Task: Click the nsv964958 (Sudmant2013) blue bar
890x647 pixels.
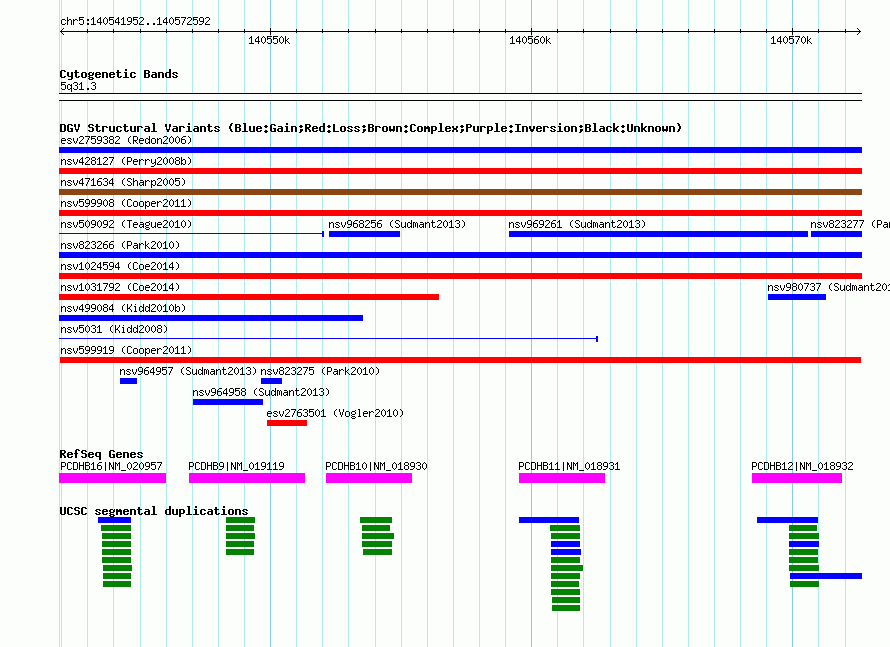Action: tap(228, 402)
